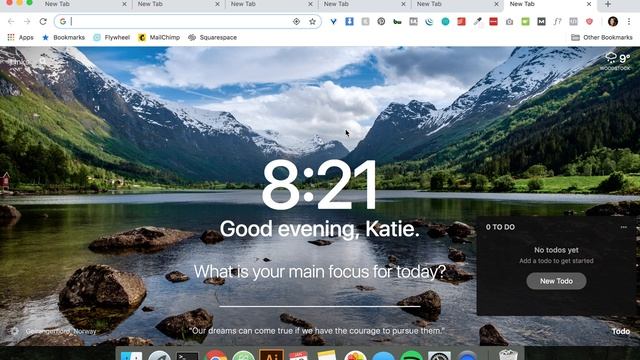
Task: Click the red Office extension icon
Action: point(461,22)
